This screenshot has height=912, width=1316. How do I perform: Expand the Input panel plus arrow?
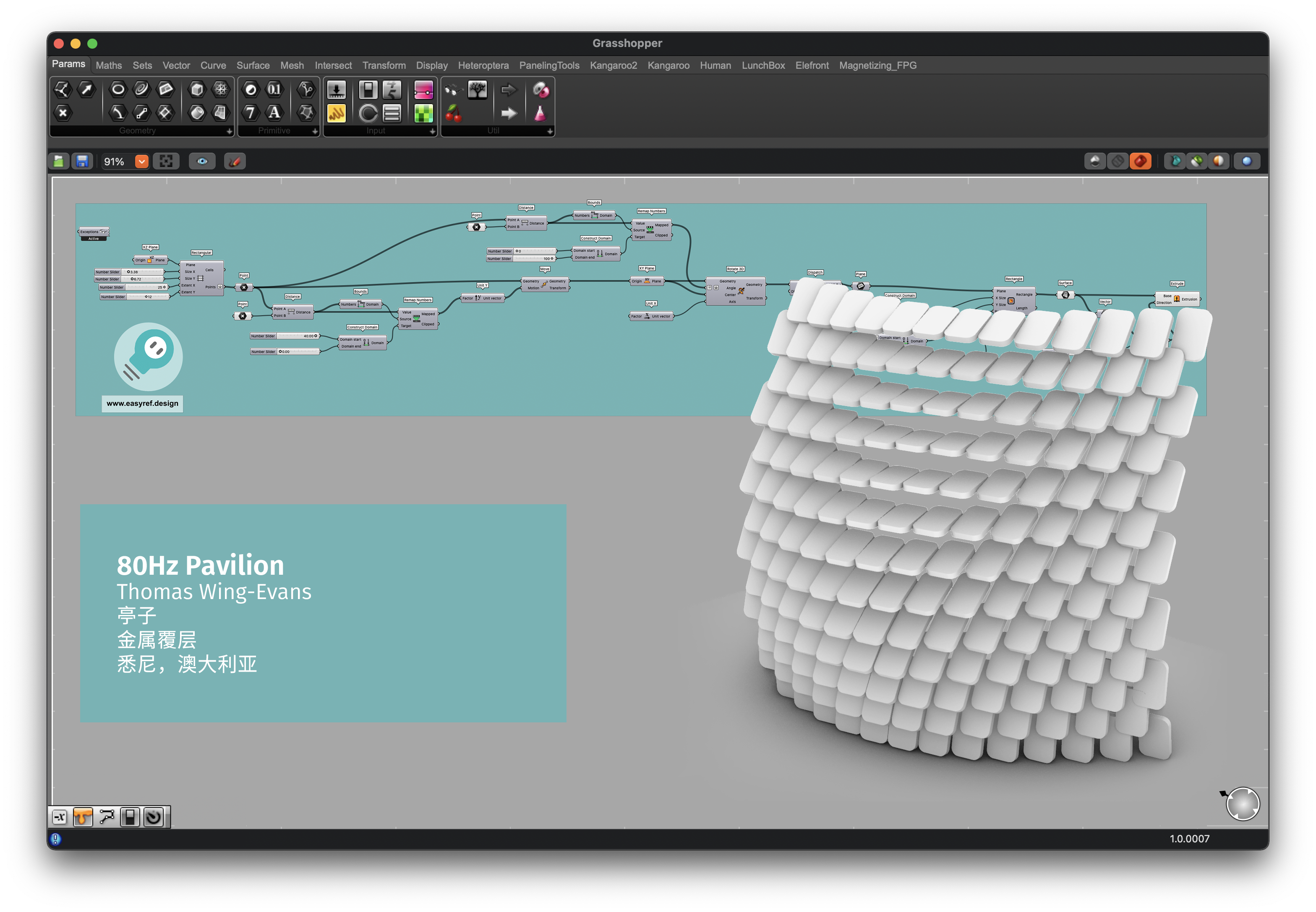(x=432, y=131)
